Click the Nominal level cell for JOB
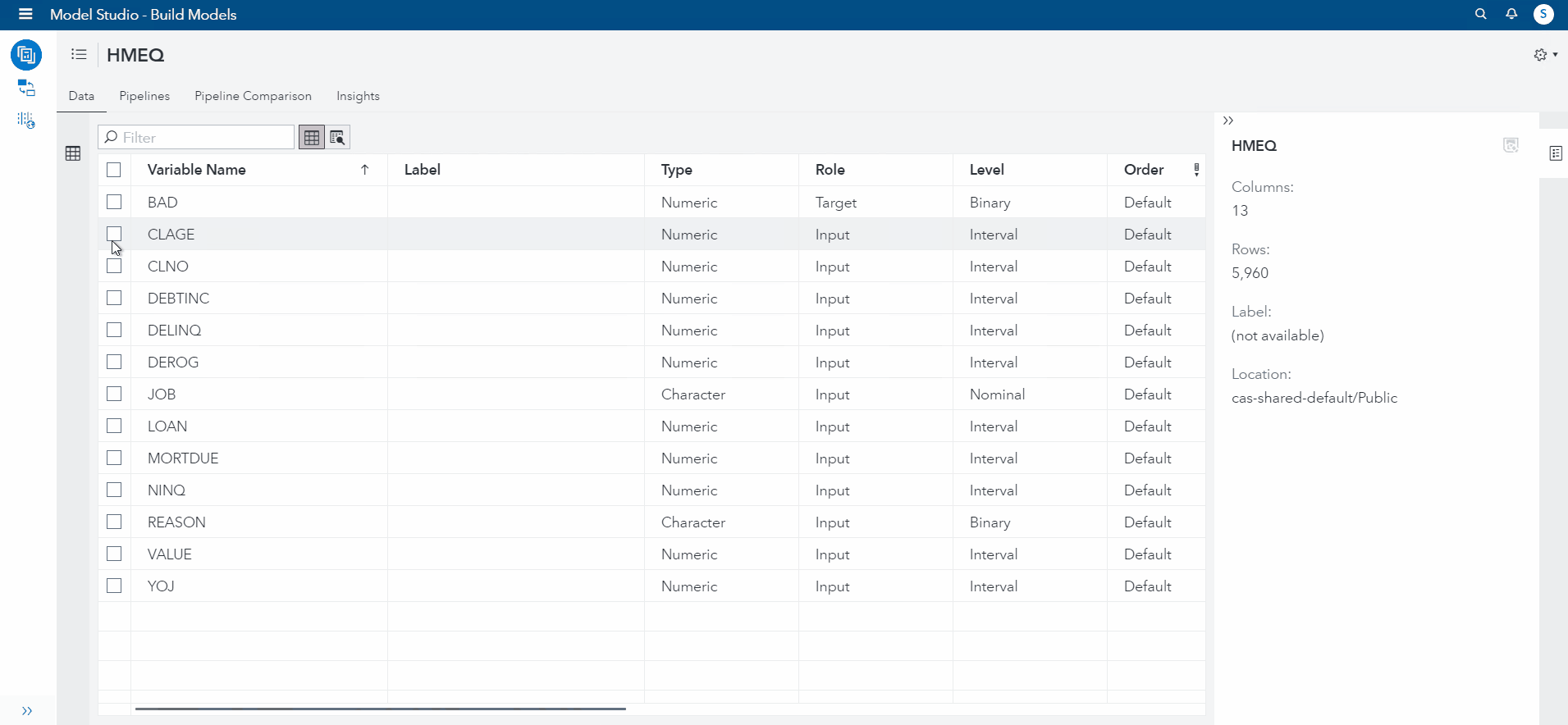The height and width of the screenshot is (725, 1568). click(x=1030, y=394)
